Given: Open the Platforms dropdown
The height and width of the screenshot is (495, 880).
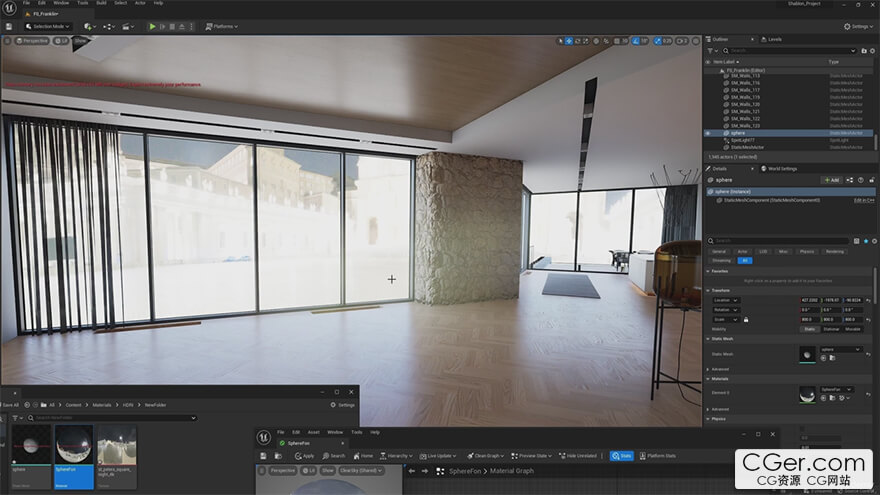Looking at the screenshot, I should 223,26.
